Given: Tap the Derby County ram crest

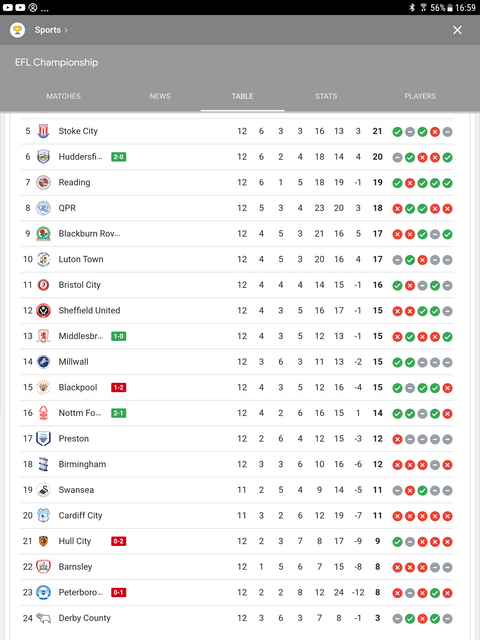Looking at the screenshot, I should point(43,618).
